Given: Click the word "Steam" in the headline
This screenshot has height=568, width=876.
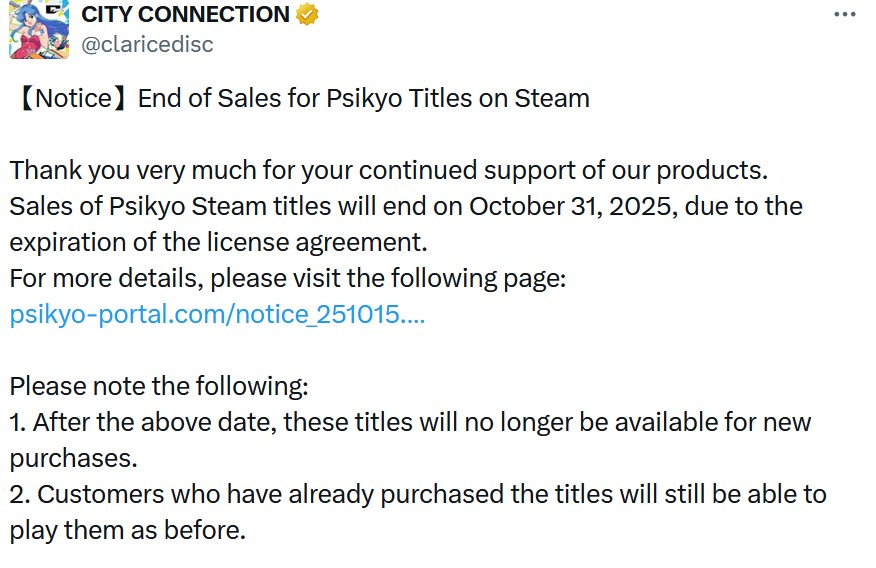Looking at the screenshot, I should pyautogui.click(x=551, y=98).
